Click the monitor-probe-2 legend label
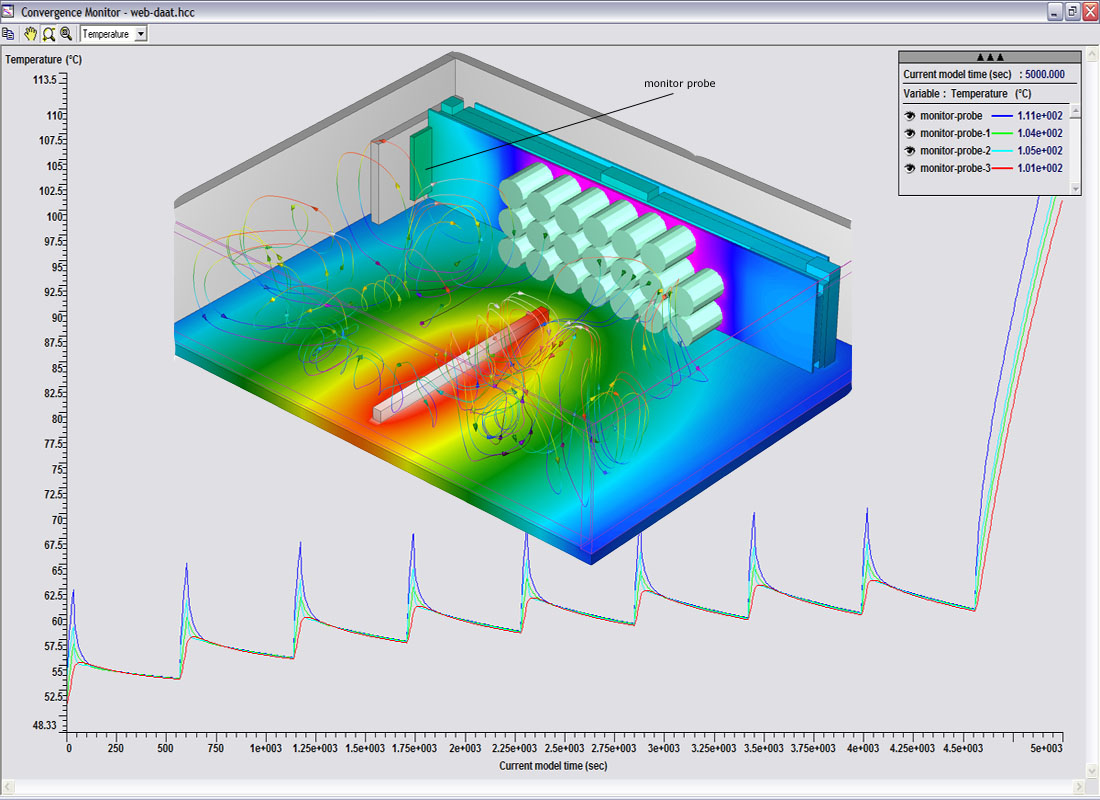This screenshot has width=1100, height=800. tap(954, 150)
